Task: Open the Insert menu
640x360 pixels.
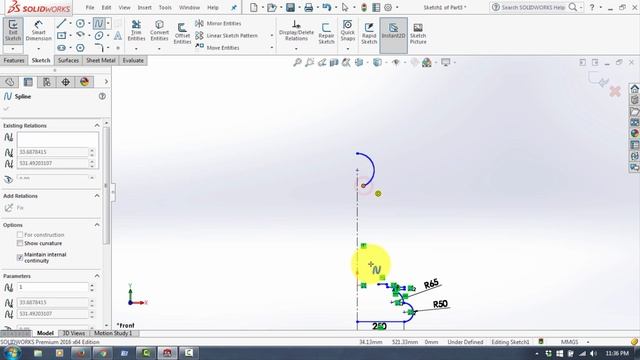Action: click(x=144, y=7)
